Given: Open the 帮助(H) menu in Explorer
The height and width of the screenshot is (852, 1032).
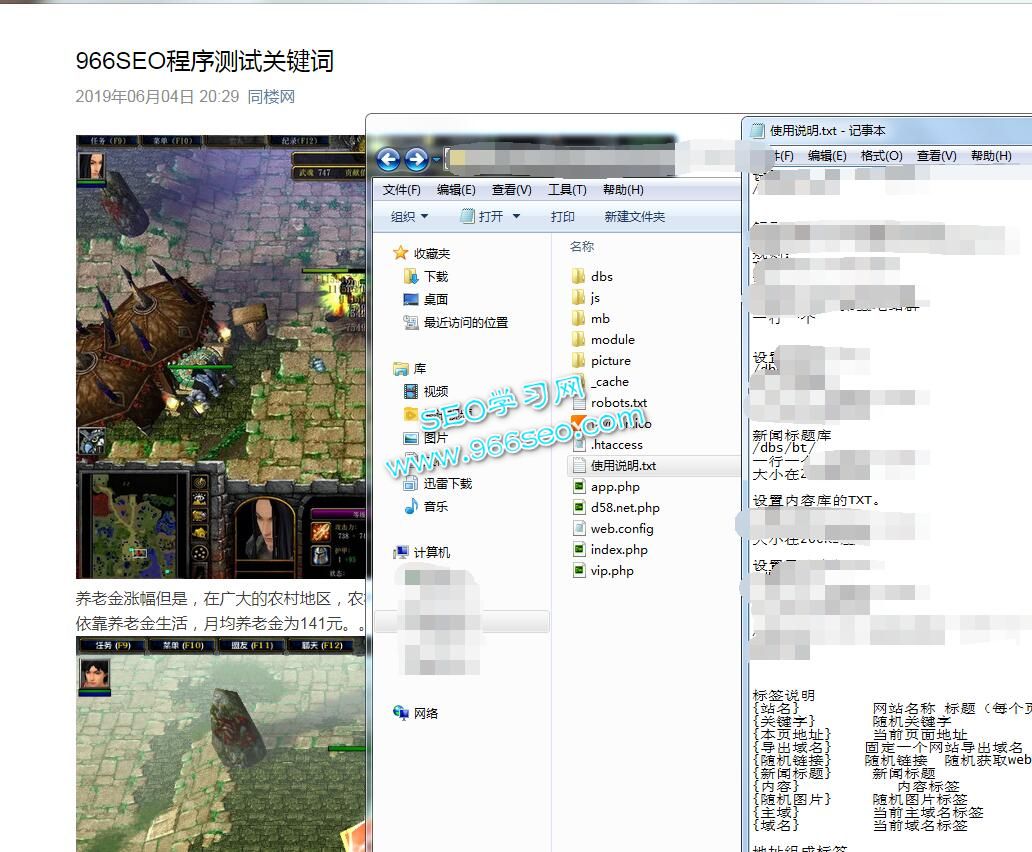Looking at the screenshot, I should [623, 189].
